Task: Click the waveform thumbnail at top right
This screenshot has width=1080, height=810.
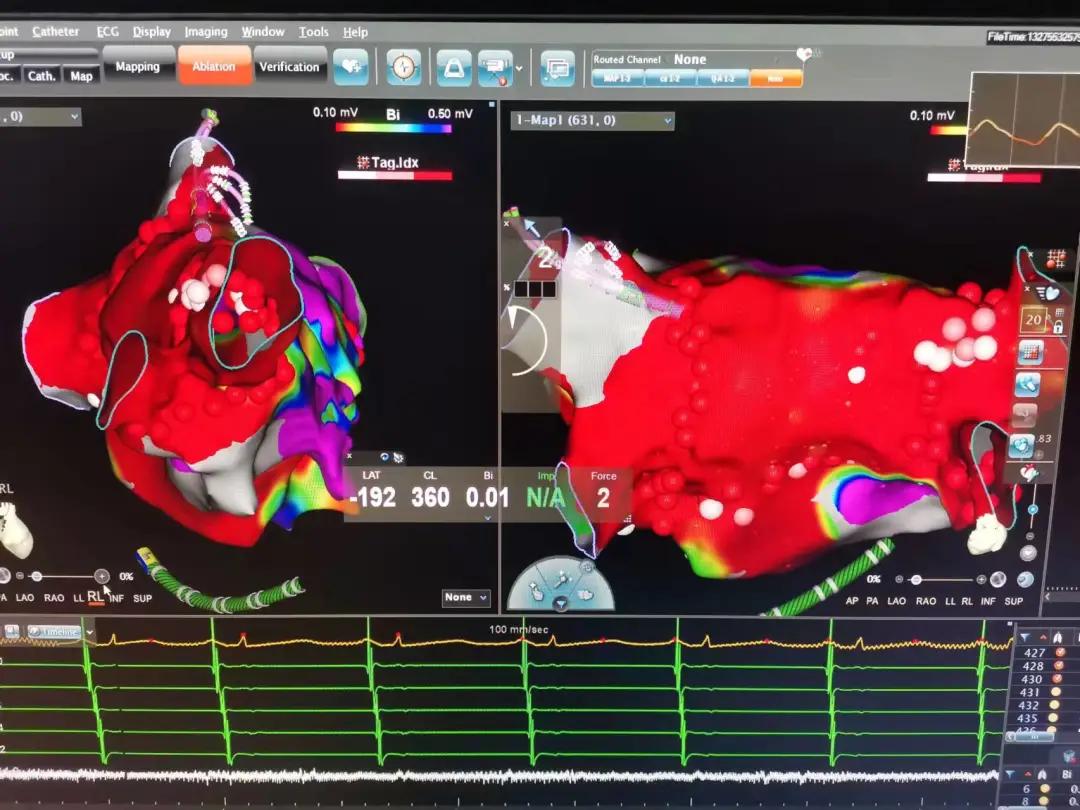Action: click(1024, 119)
